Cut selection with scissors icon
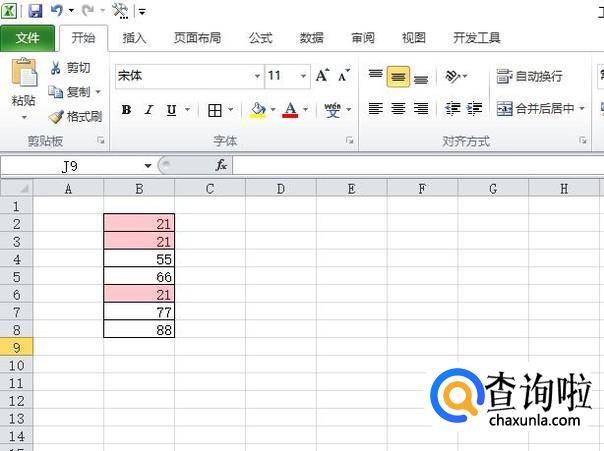The width and height of the screenshot is (604, 451). point(55,68)
